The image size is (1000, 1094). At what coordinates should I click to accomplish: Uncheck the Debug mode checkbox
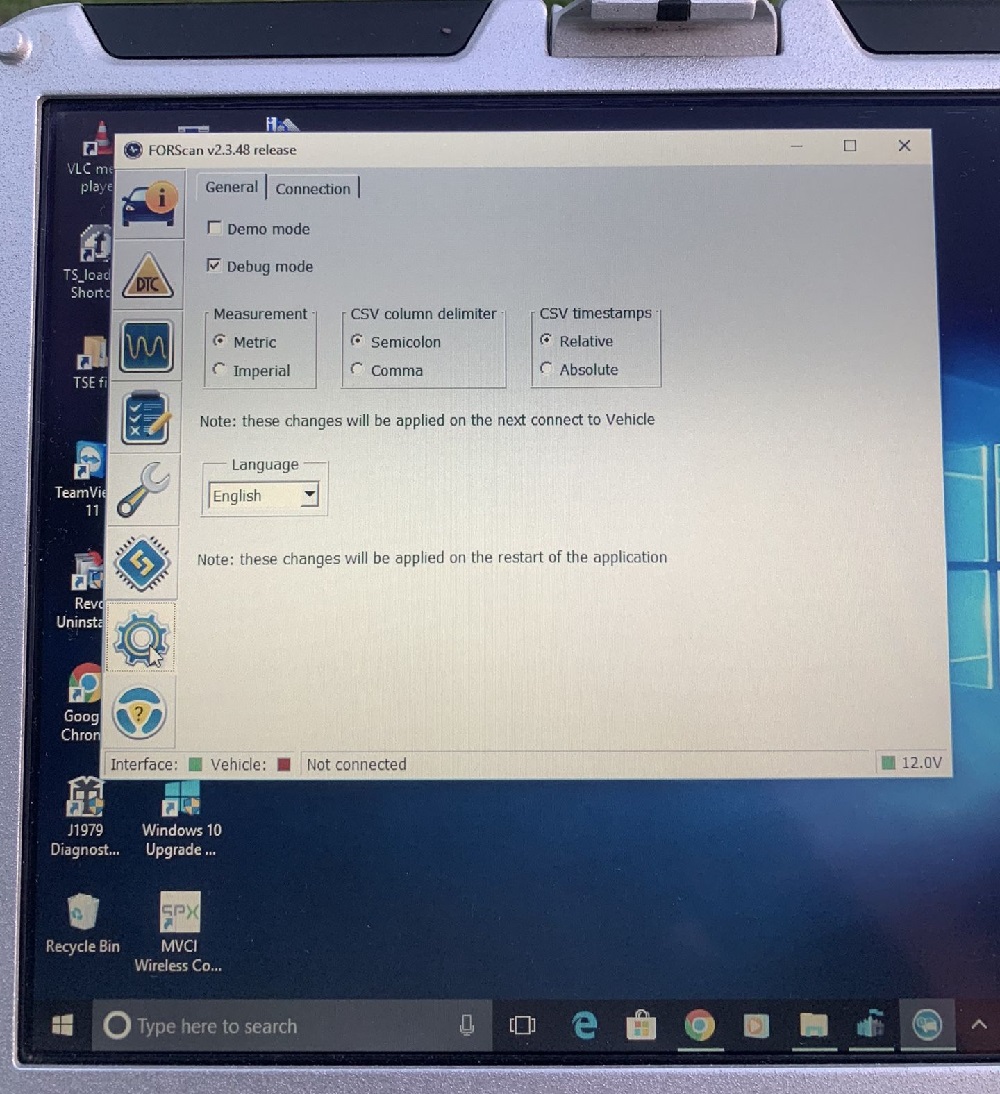[214, 265]
